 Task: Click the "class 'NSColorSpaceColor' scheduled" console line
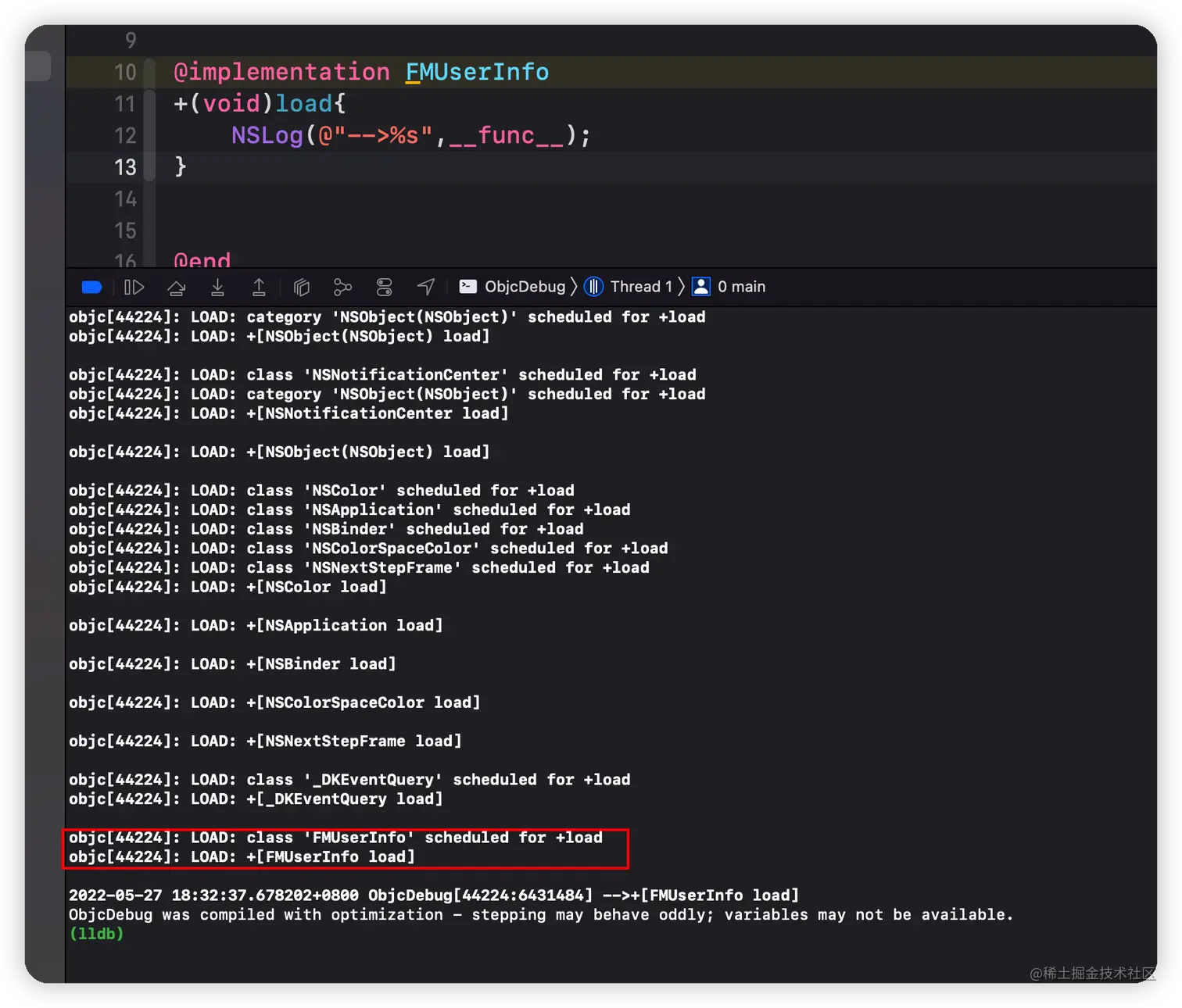[x=368, y=549]
